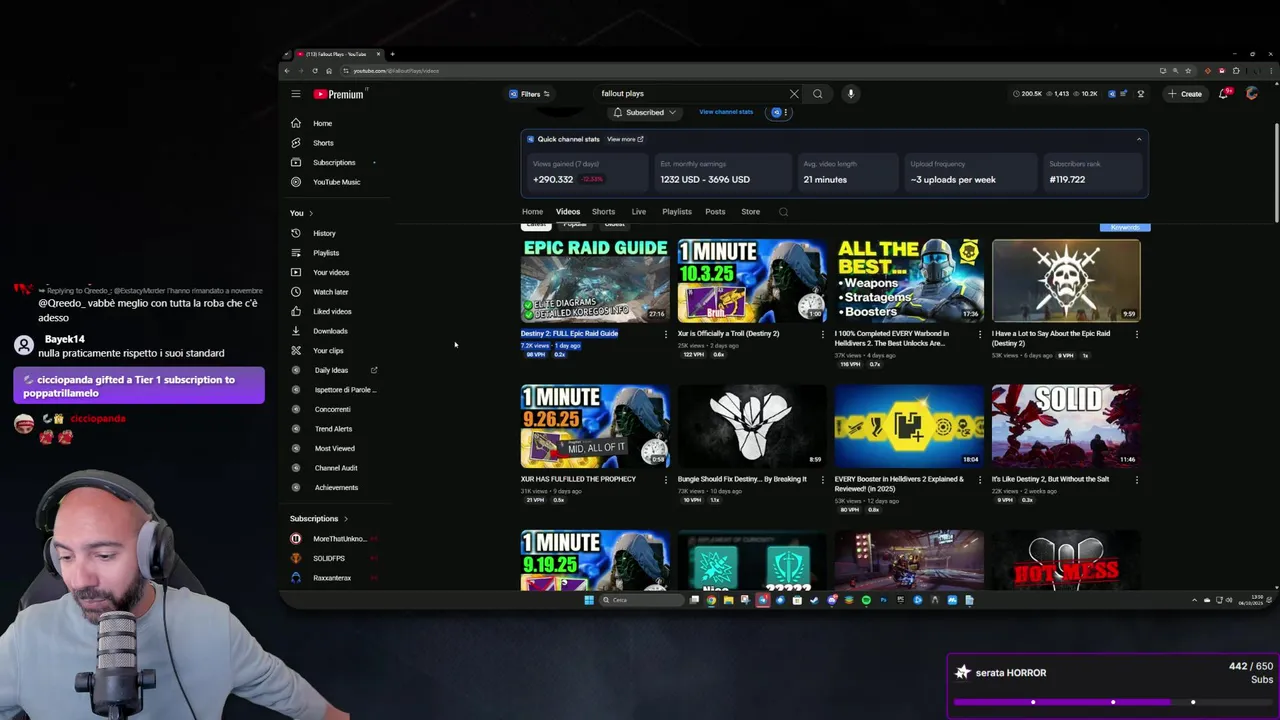Screen dimensions: 1280x720
Task: Activate voice search microphone
Action: [851, 94]
